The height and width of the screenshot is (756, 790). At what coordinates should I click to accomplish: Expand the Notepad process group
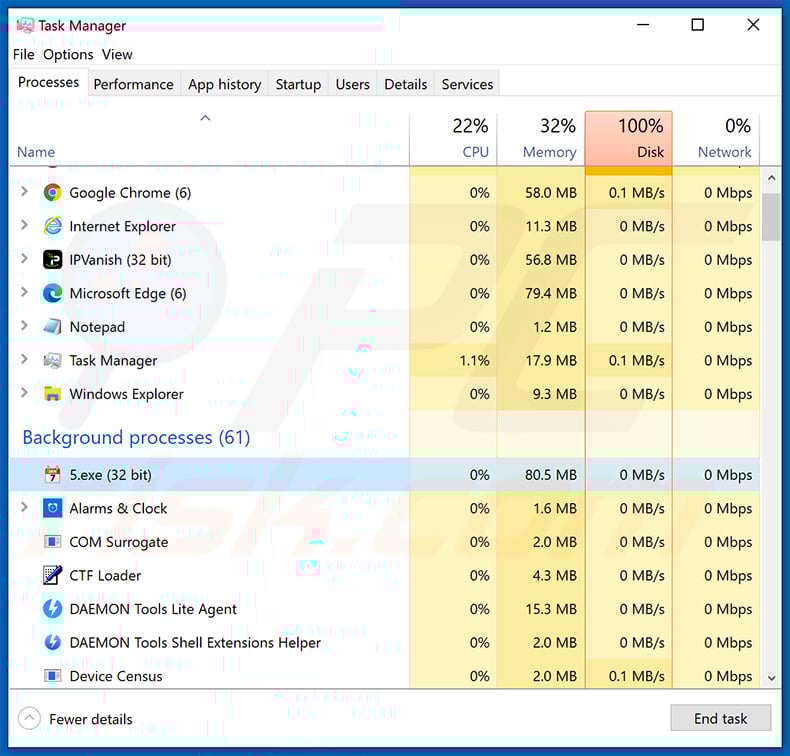click(24, 326)
